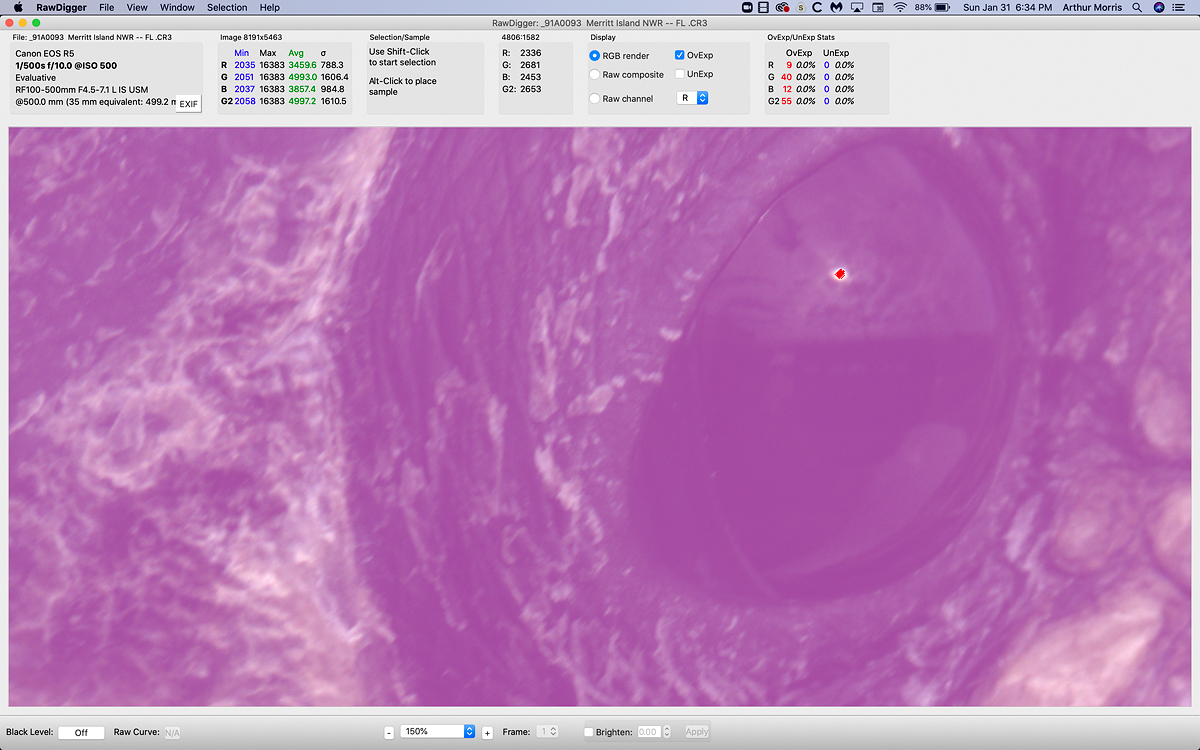Screen dimensions: 1200x750
Task: Open the Window menu
Action: click(x=177, y=7)
